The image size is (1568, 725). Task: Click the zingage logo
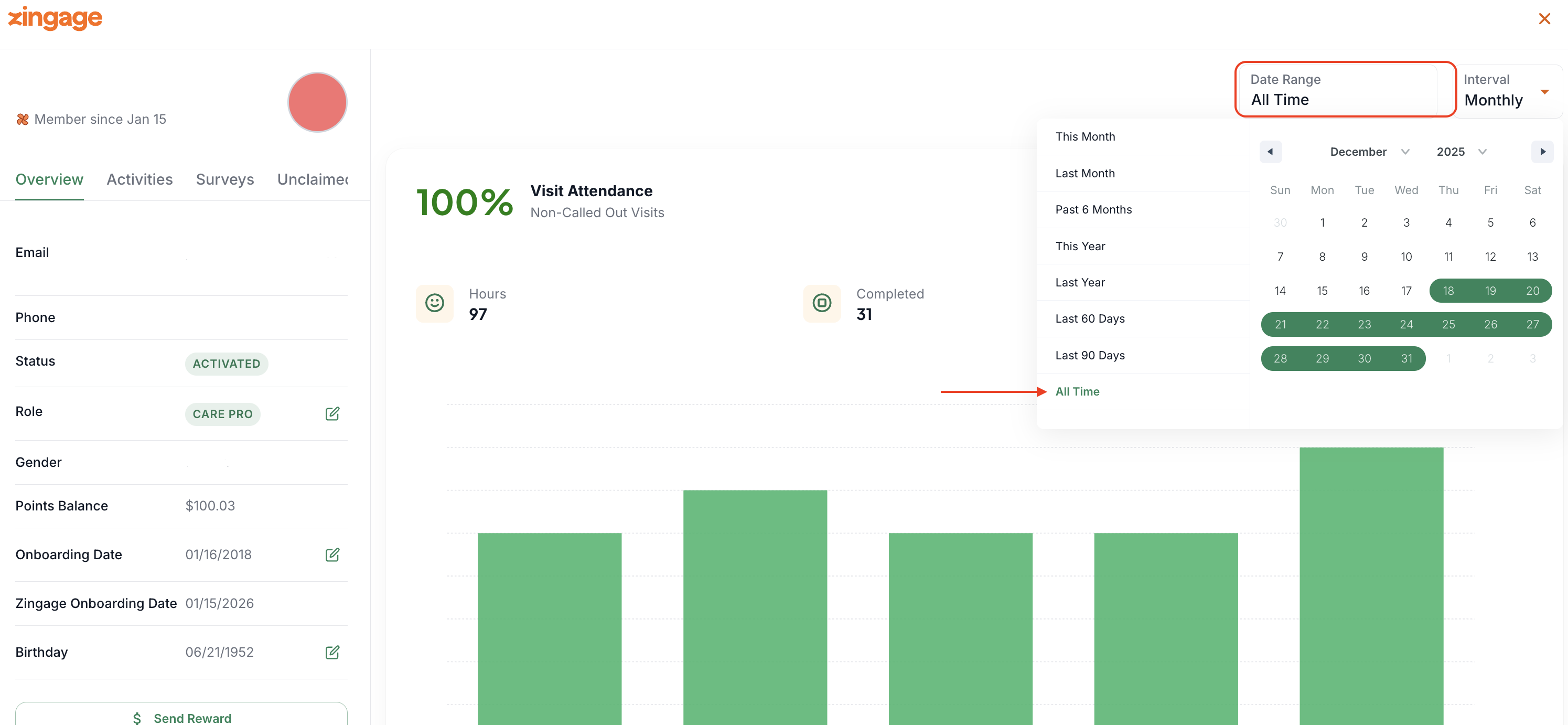tap(55, 18)
